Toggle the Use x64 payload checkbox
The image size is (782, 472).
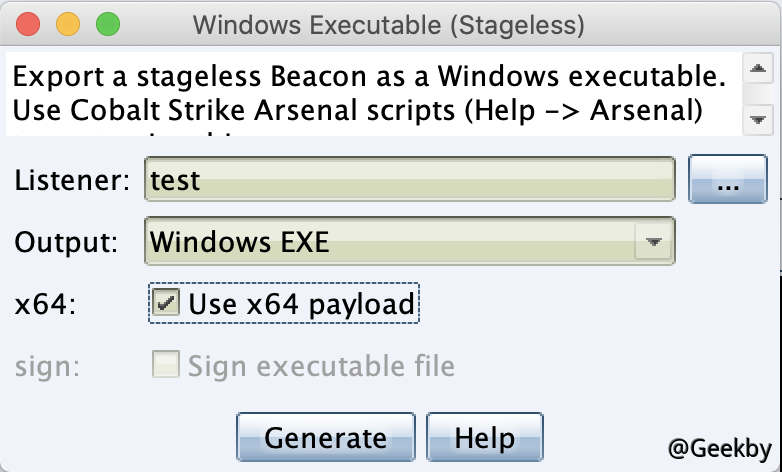tap(169, 304)
